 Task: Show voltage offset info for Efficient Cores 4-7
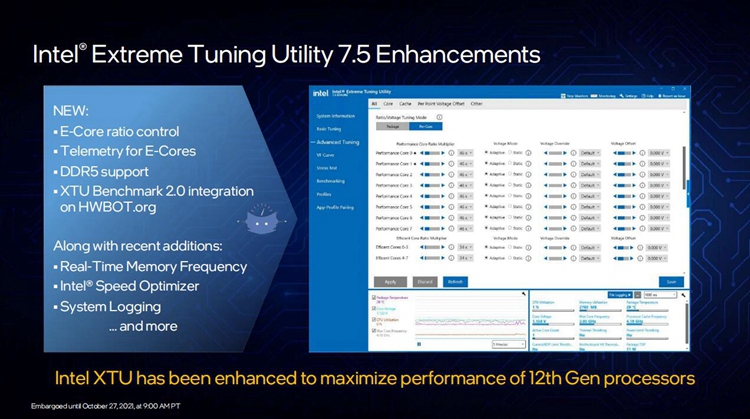click(x=640, y=258)
